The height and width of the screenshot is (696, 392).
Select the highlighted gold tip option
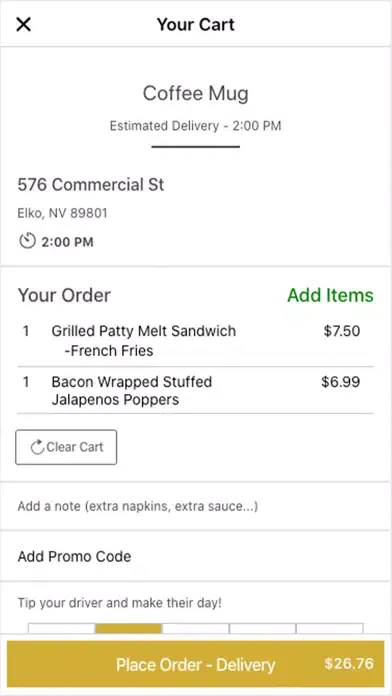click(x=129, y=629)
